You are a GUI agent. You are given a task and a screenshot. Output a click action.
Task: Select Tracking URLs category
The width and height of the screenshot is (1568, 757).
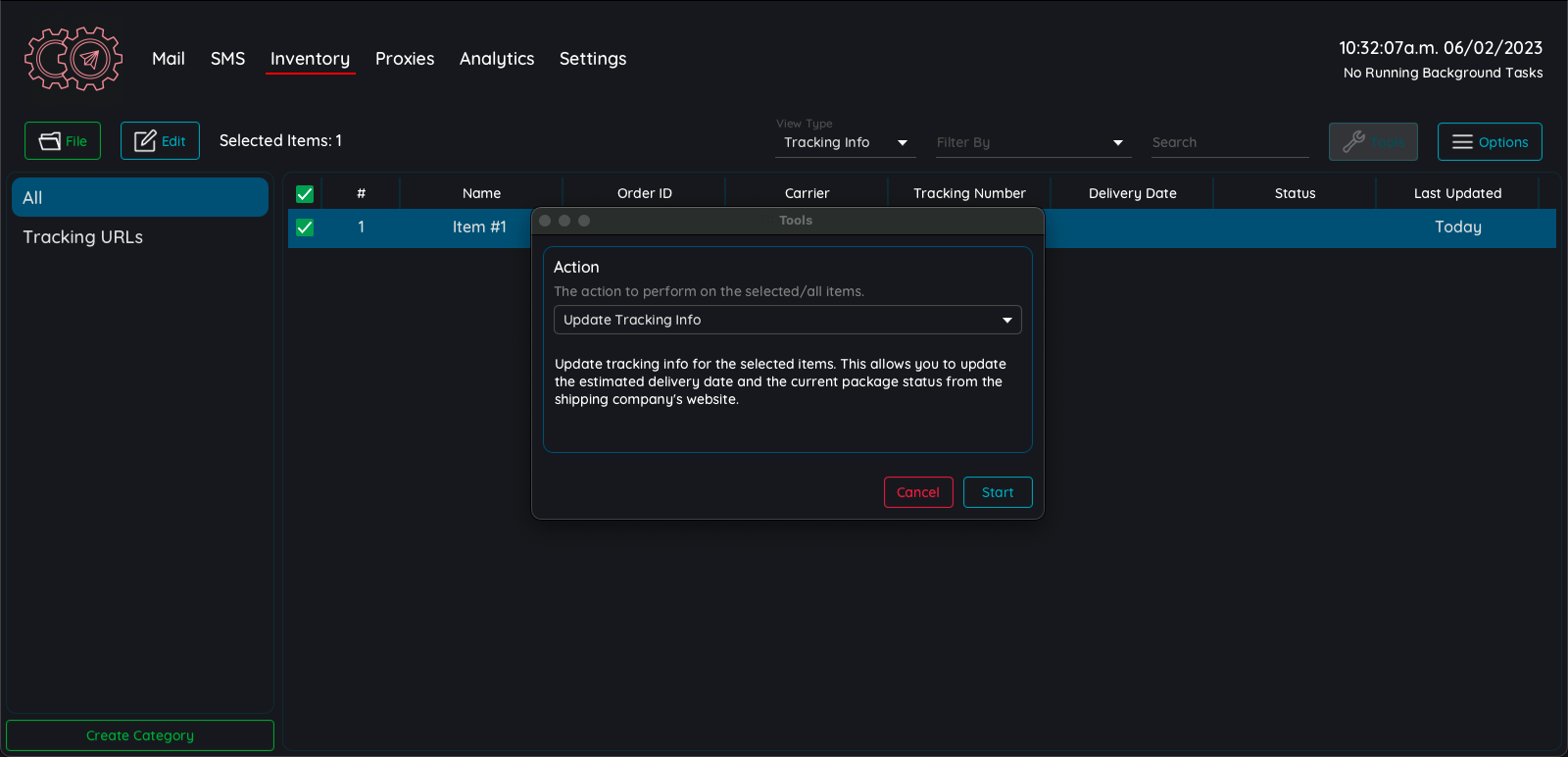tap(83, 237)
